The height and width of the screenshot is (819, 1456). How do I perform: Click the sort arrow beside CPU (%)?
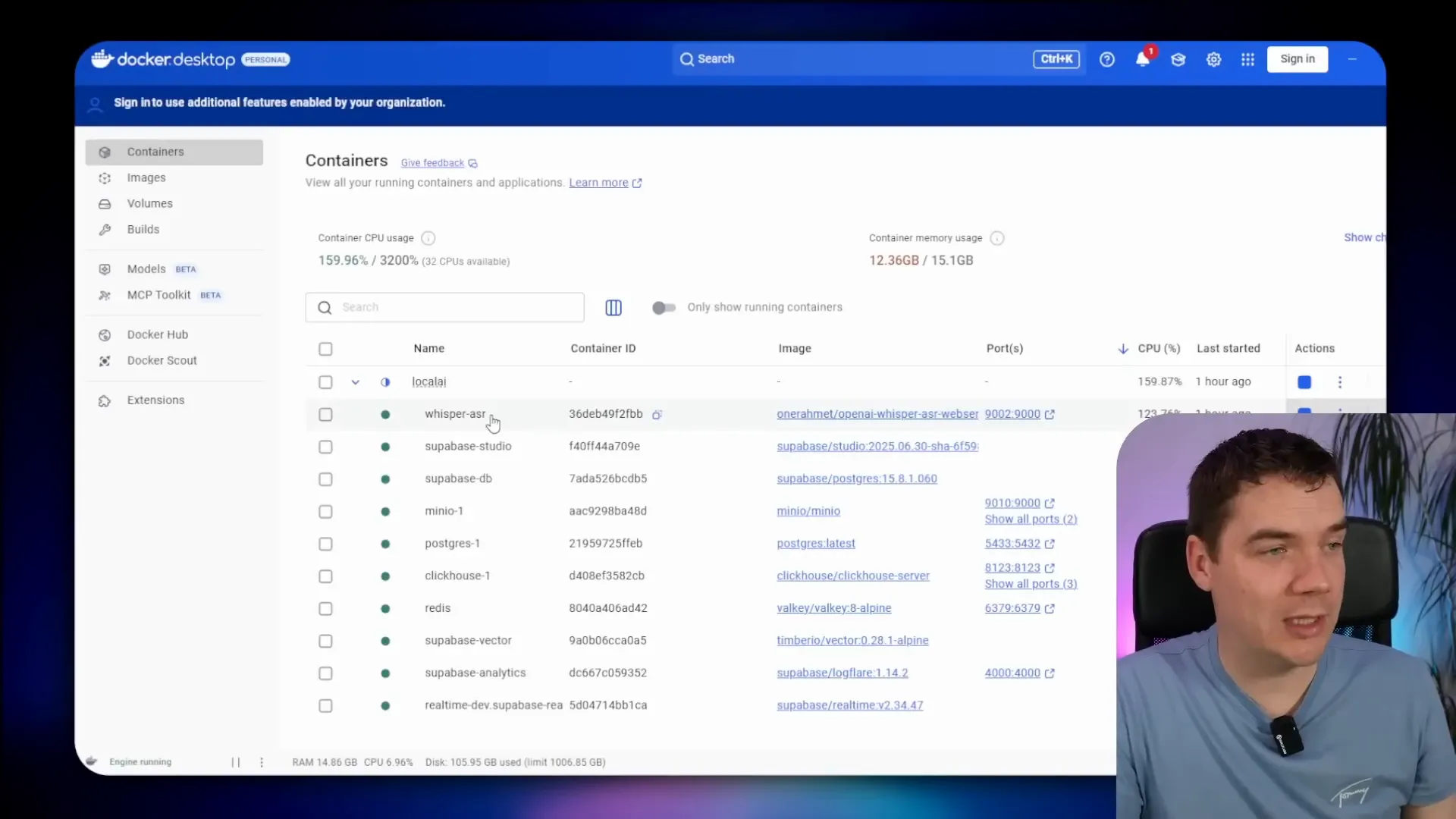pos(1123,349)
